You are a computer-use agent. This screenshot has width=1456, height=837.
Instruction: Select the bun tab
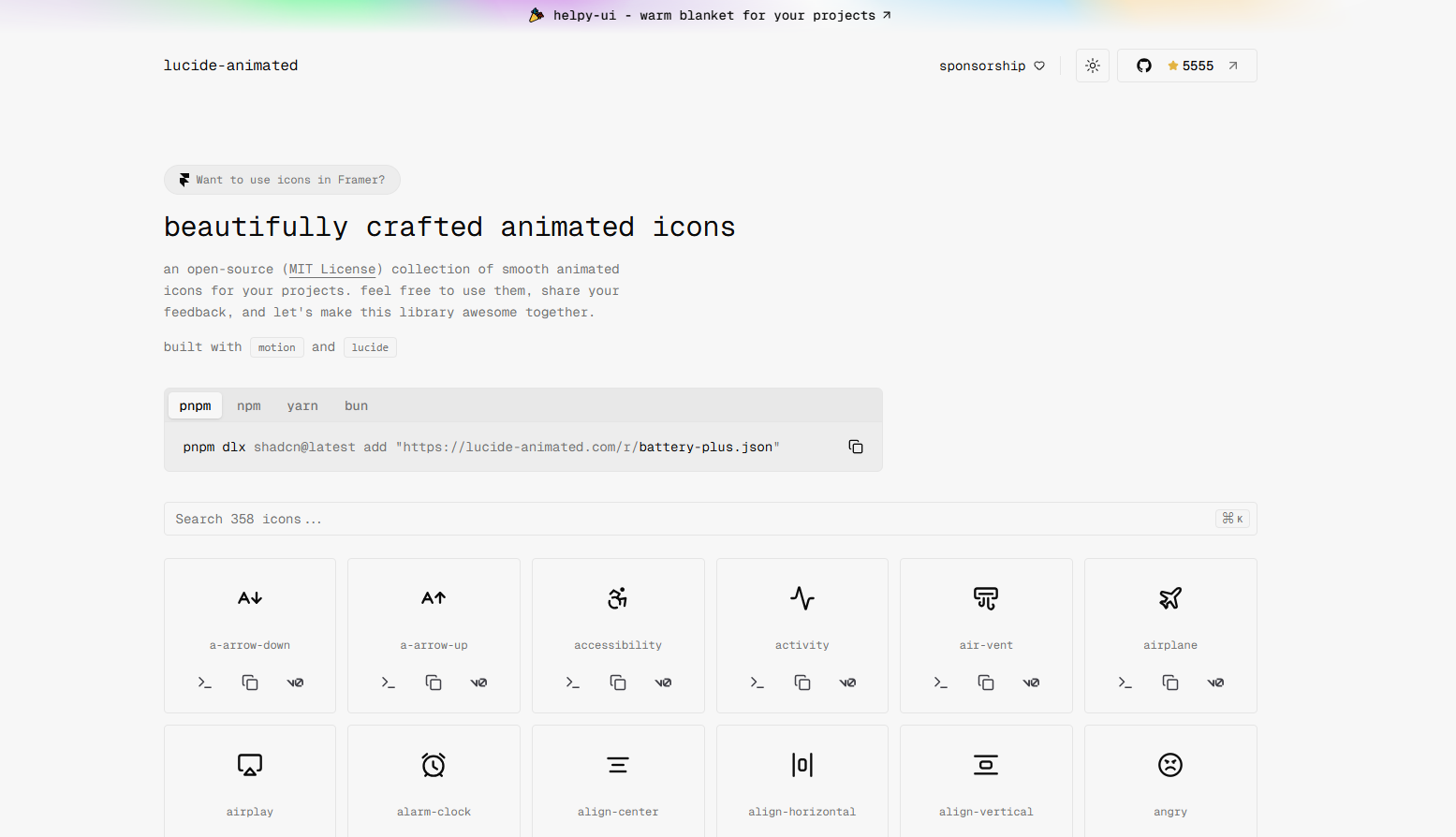[x=356, y=405]
